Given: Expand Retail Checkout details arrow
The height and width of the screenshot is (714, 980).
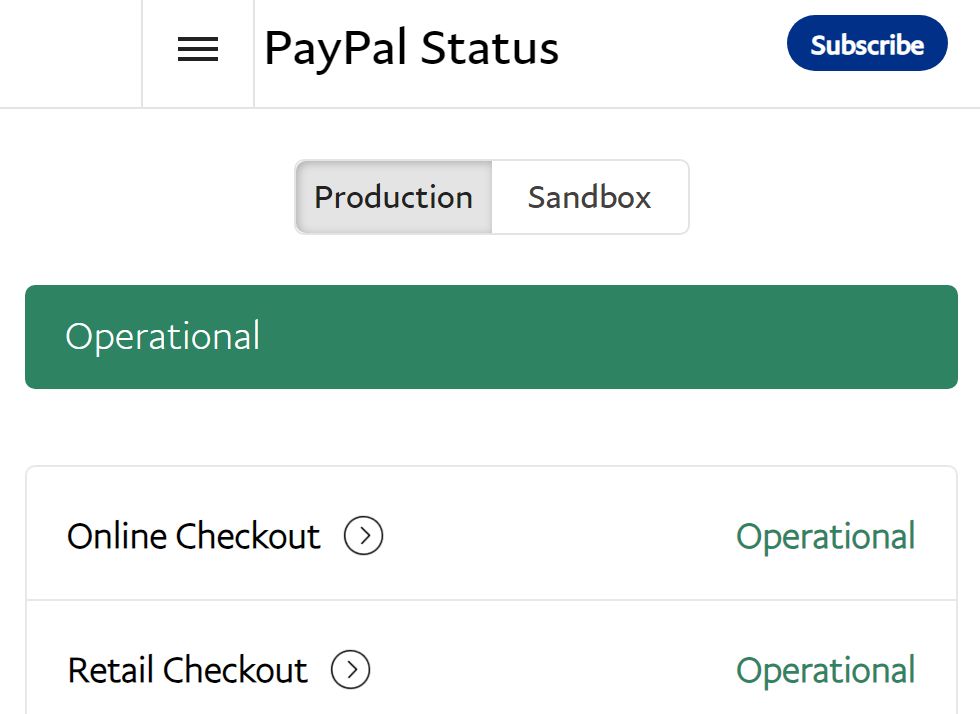Looking at the screenshot, I should click(x=351, y=670).
